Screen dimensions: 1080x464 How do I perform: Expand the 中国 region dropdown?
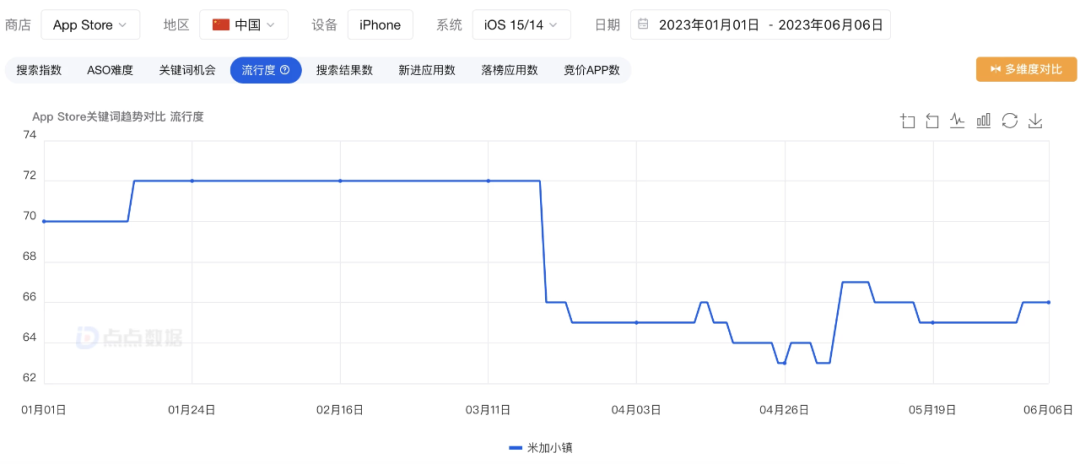coord(243,25)
